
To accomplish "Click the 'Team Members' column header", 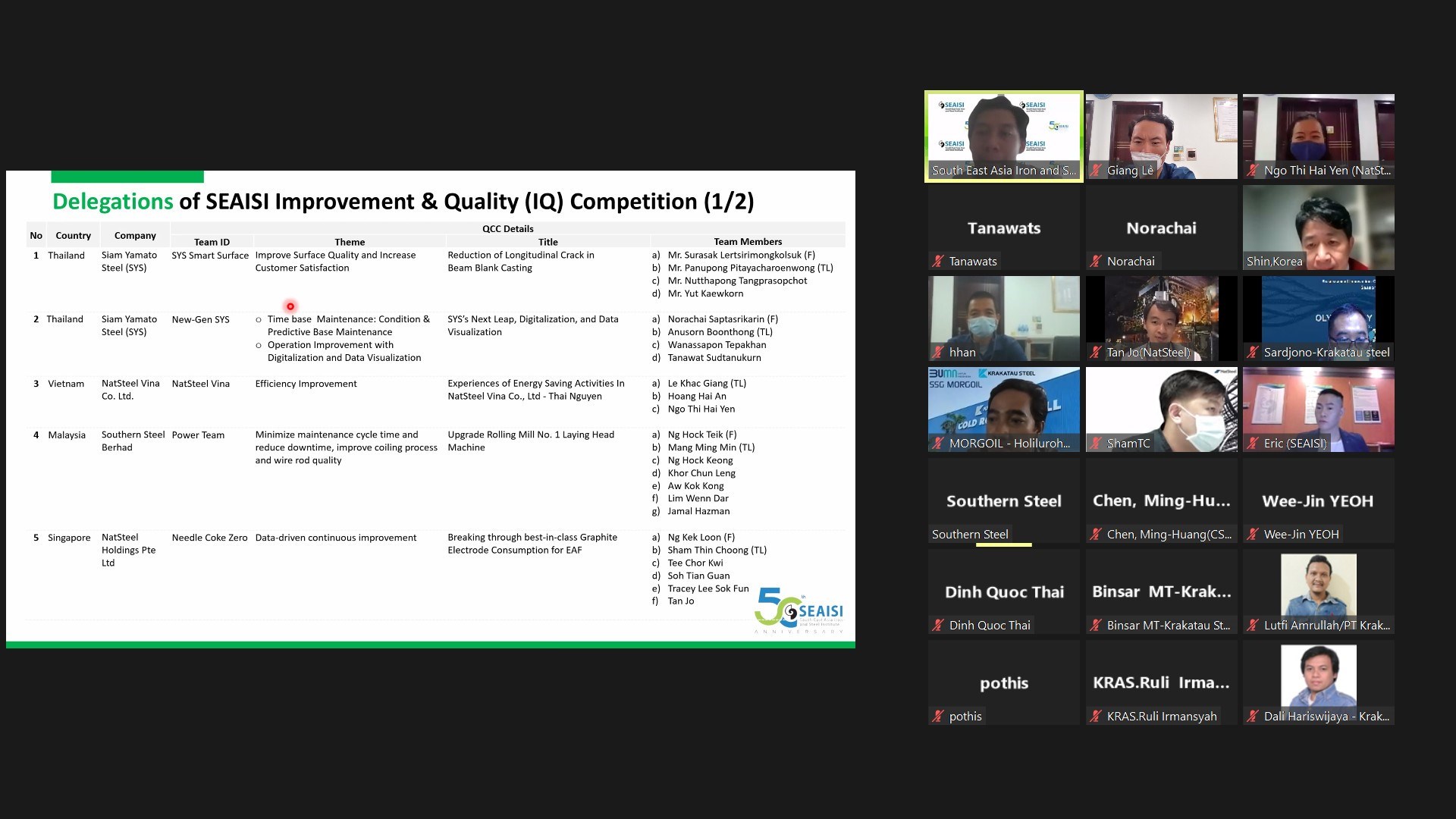I will coord(748,242).
